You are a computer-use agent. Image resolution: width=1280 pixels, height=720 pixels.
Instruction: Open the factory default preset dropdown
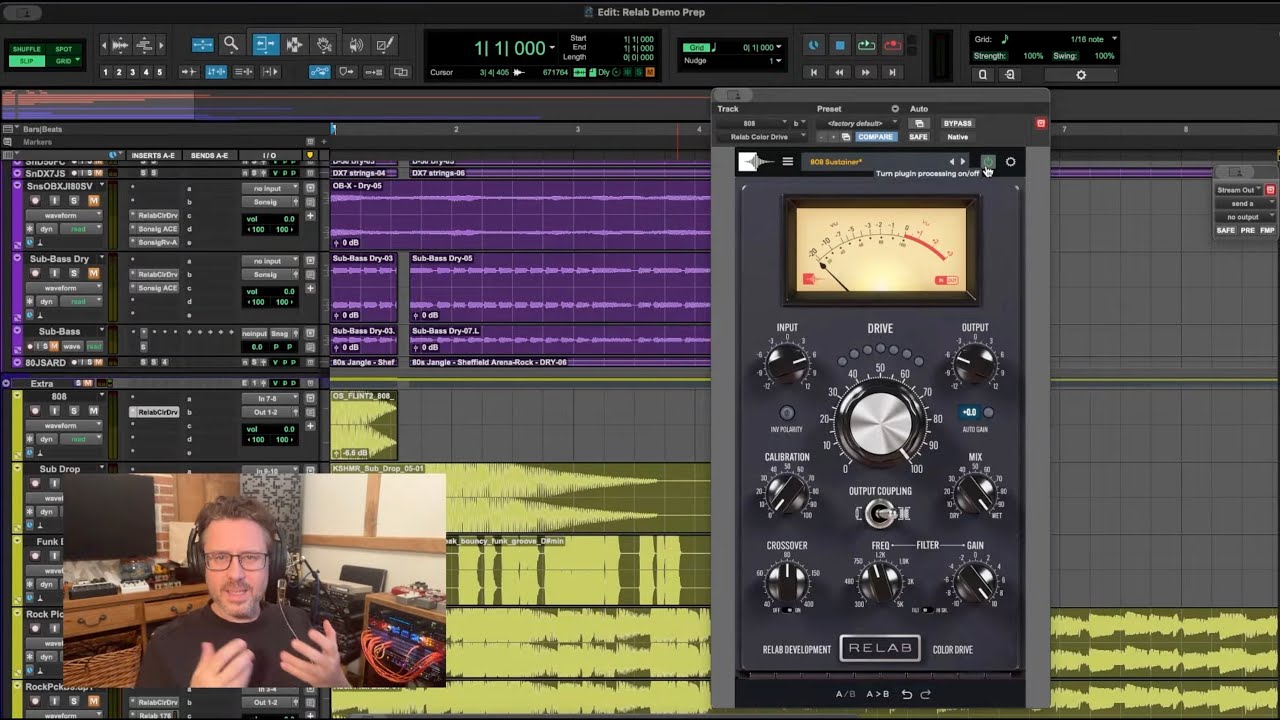click(857, 123)
